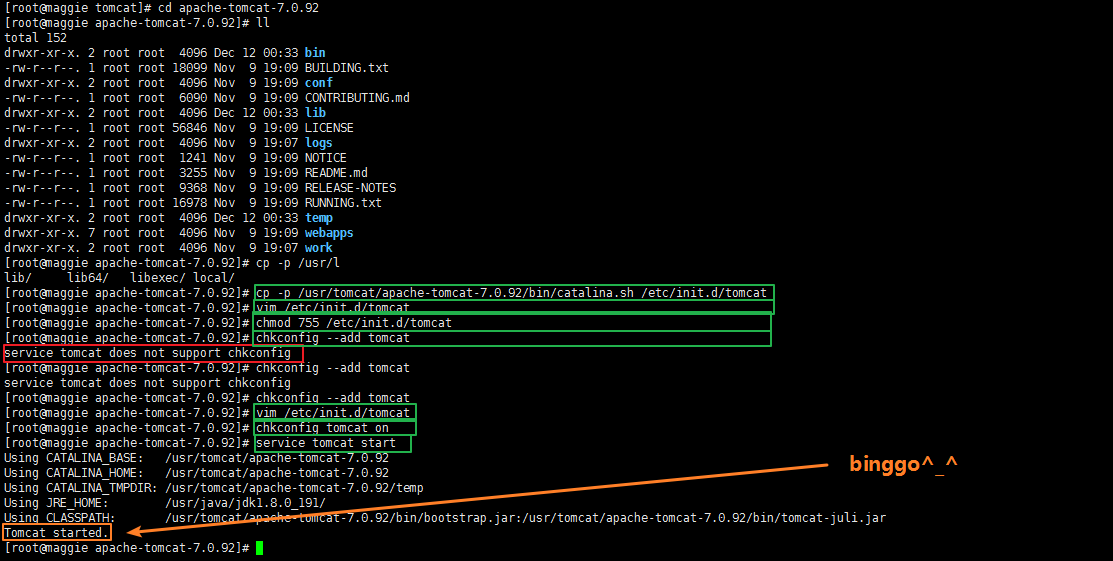Image resolution: width=1113 pixels, height=561 pixels.
Task: Click the cp catalina.sh to init.d command
Action: tap(511, 293)
